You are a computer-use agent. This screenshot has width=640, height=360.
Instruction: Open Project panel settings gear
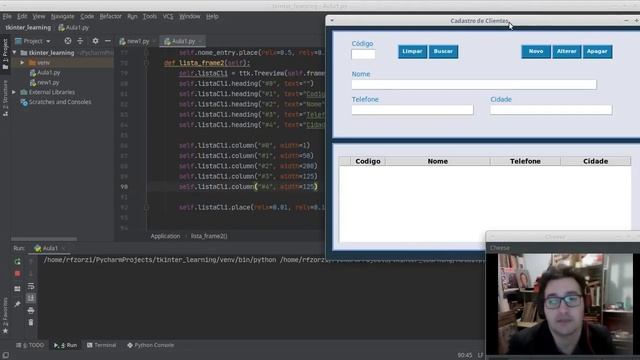click(95, 41)
